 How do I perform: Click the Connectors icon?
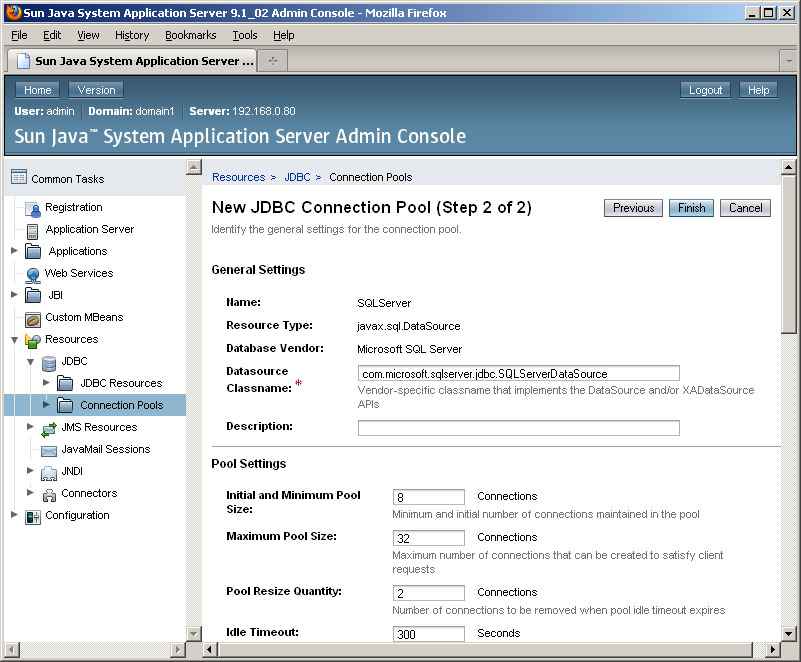point(49,495)
